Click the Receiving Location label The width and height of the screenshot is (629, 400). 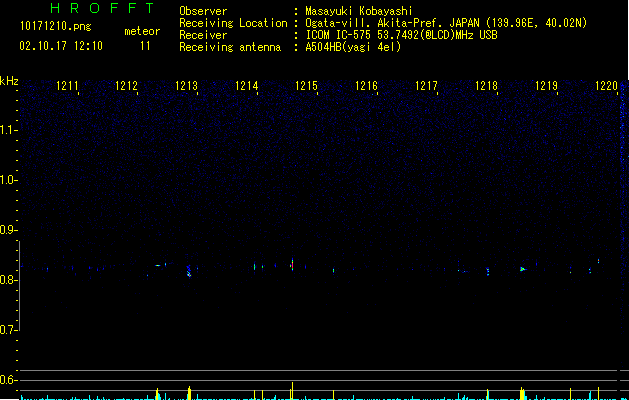[233, 23]
